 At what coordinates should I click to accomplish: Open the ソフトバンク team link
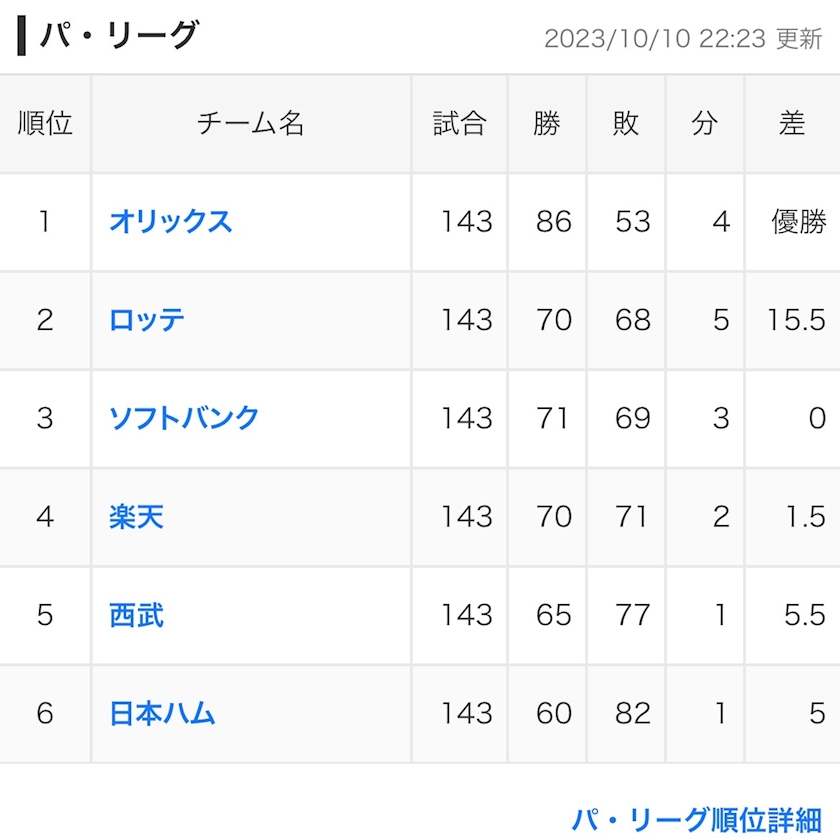coord(184,418)
